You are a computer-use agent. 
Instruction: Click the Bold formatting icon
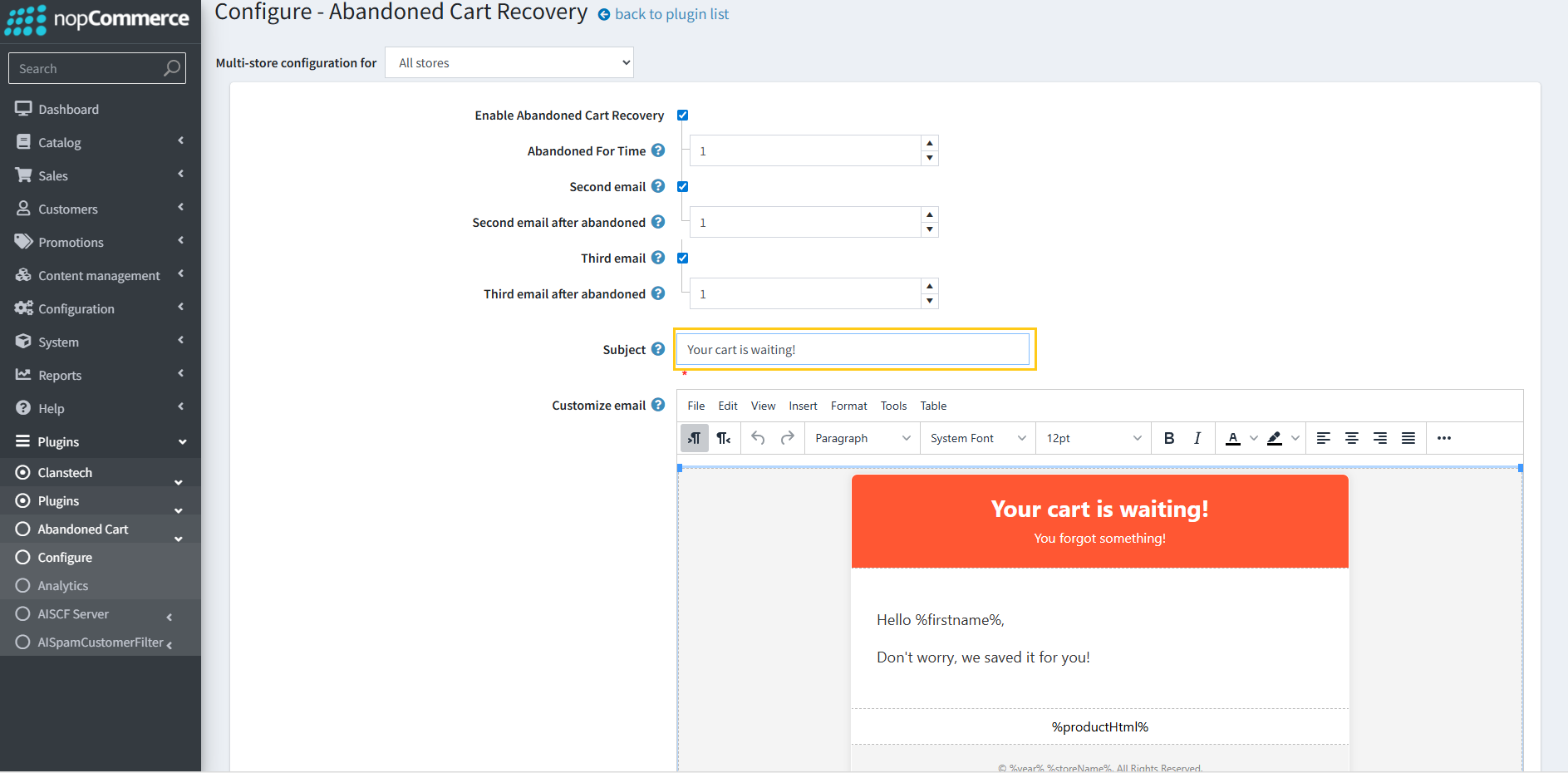[1168, 438]
